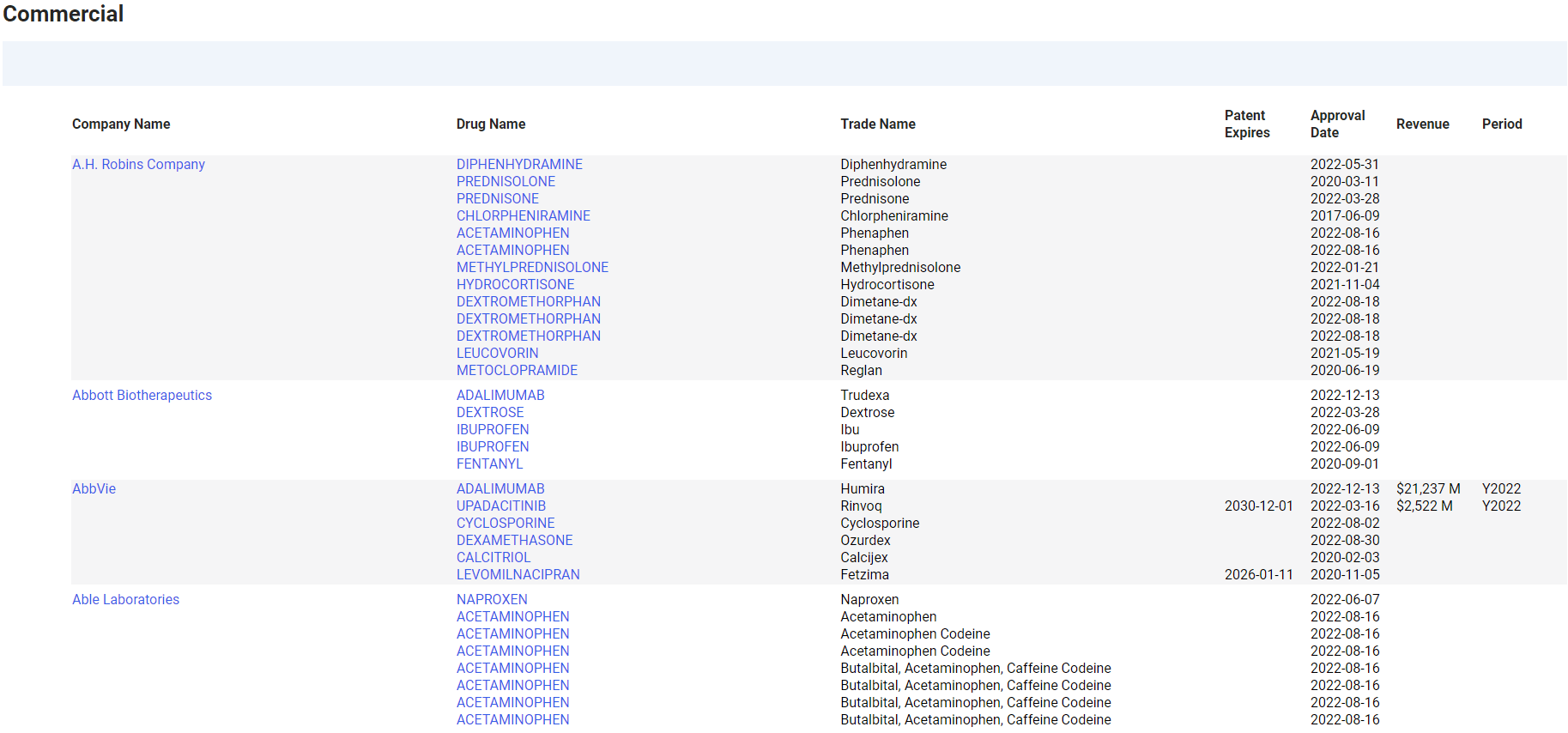Open the LEUCOVORIN drug link
The height and width of the screenshot is (733, 1568).
pos(498,353)
